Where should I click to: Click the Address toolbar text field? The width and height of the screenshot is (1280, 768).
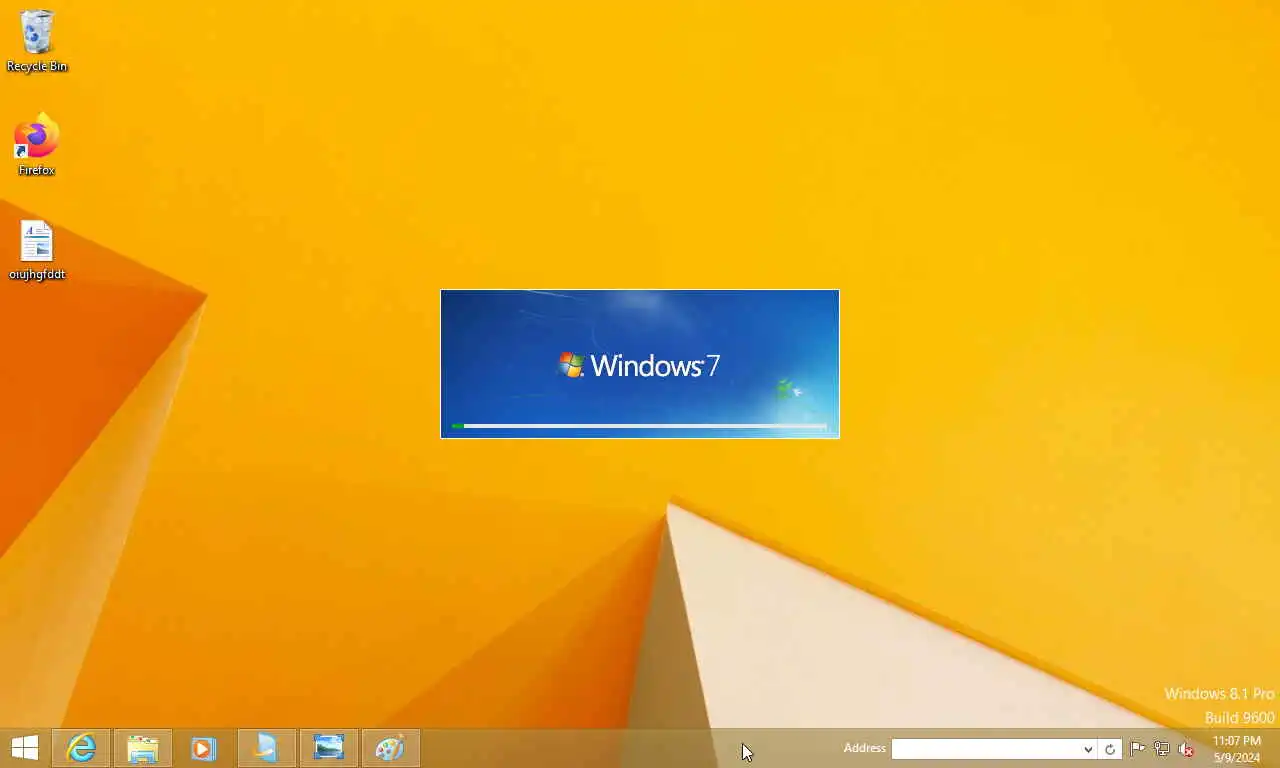tap(986, 749)
